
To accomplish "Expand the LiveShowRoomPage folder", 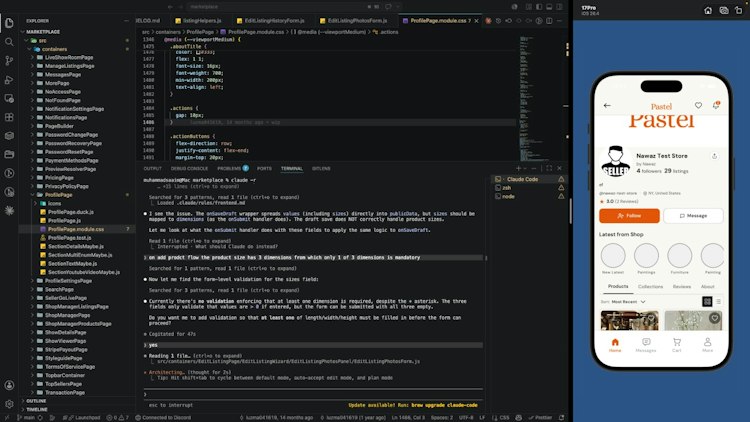I will [x=68, y=57].
